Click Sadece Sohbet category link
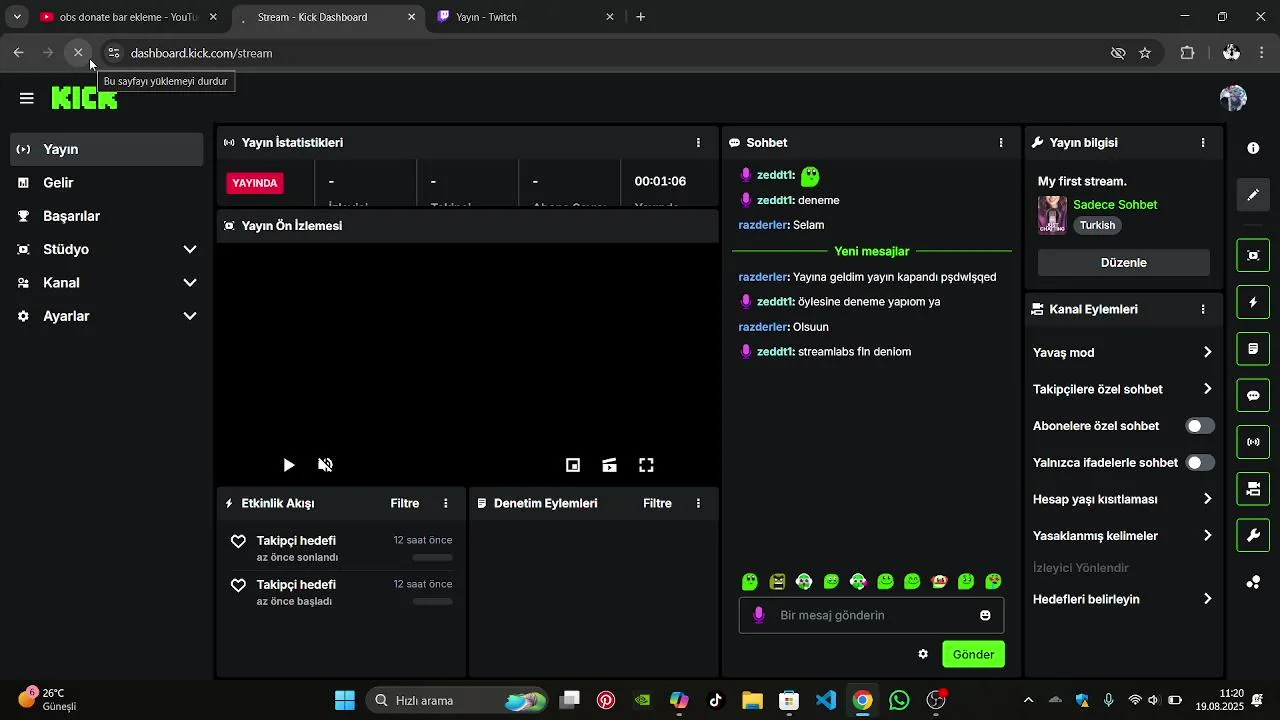 (1115, 205)
